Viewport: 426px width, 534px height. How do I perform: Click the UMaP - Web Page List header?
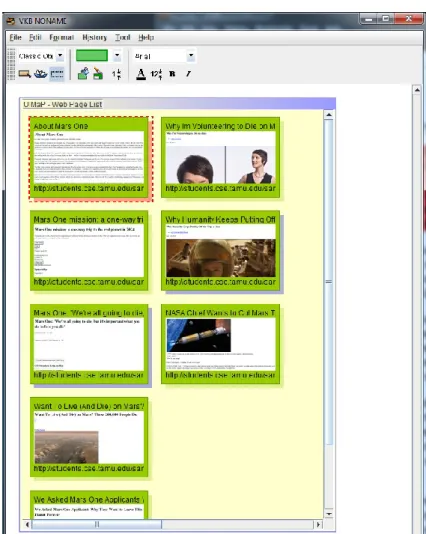[63, 105]
